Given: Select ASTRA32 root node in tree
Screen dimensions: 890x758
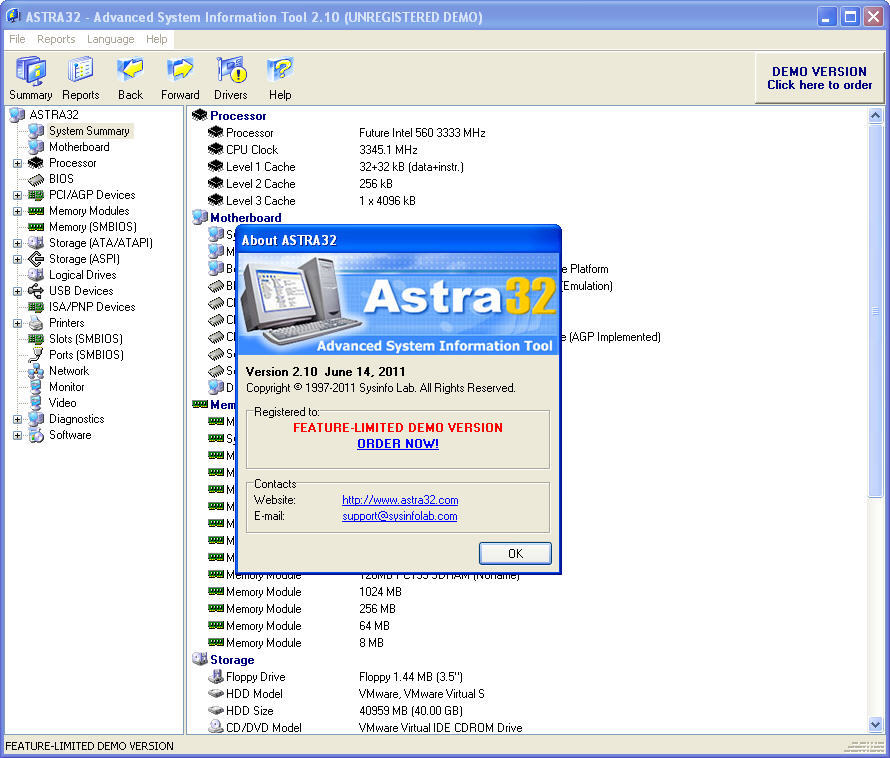Looking at the screenshot, I should (x=54, y=115).
